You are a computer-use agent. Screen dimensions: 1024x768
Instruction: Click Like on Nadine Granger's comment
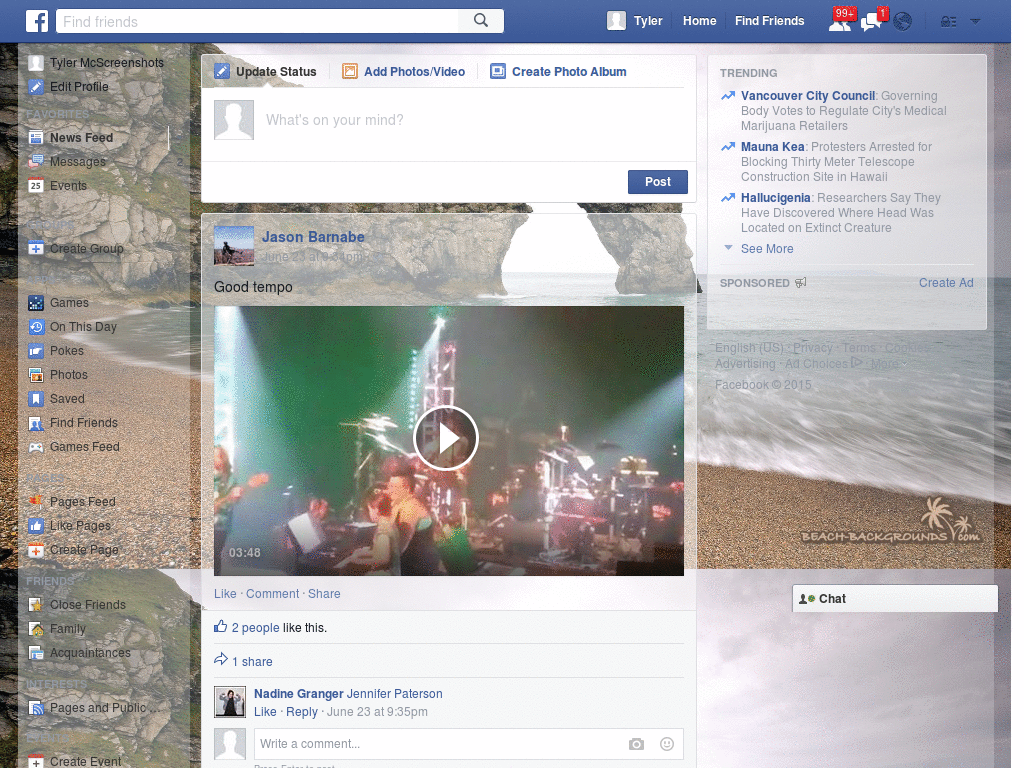[x=265, y=712]
